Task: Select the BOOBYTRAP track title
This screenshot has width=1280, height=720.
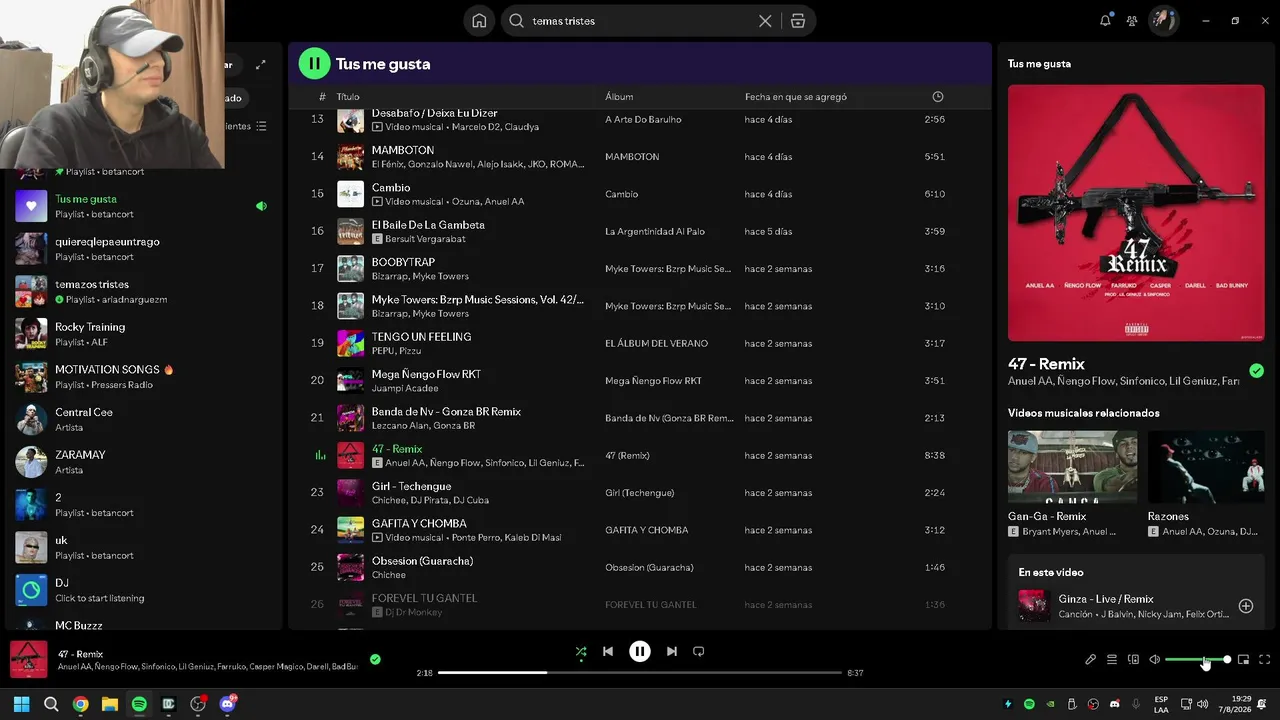Action: [x=403, y=262]
